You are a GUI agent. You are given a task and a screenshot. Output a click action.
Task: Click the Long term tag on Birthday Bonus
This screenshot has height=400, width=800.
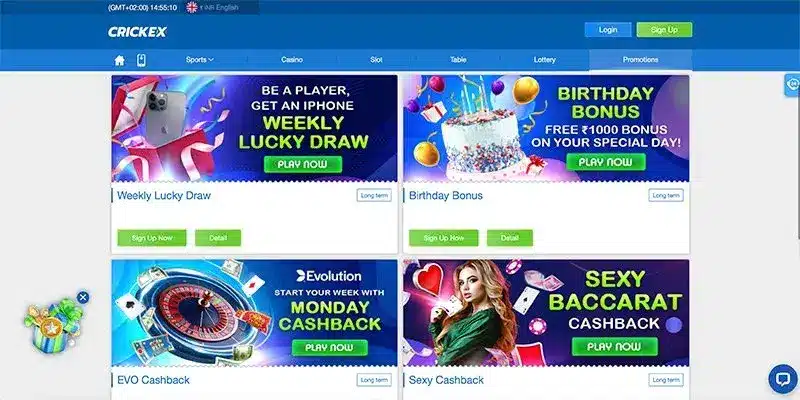coord(666,195)
